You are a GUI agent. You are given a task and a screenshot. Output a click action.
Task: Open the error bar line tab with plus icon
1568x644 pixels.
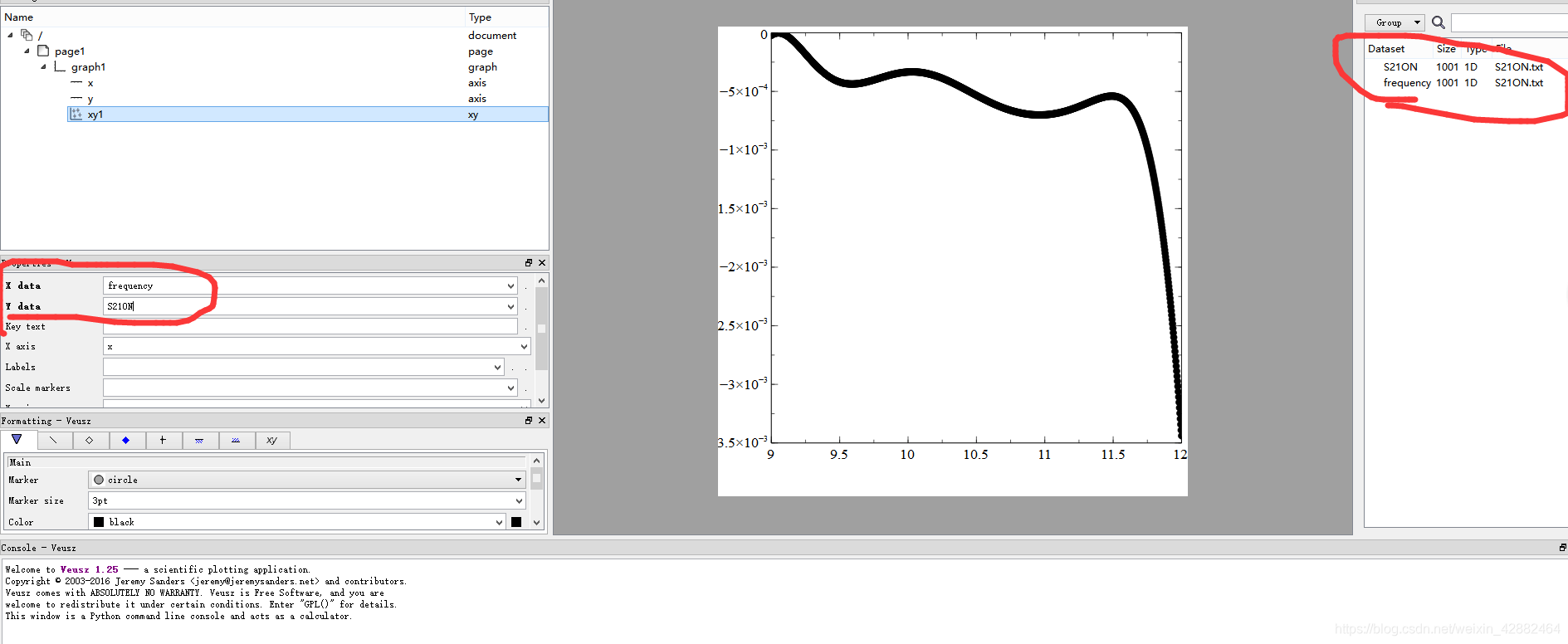[x=163, y=440]
